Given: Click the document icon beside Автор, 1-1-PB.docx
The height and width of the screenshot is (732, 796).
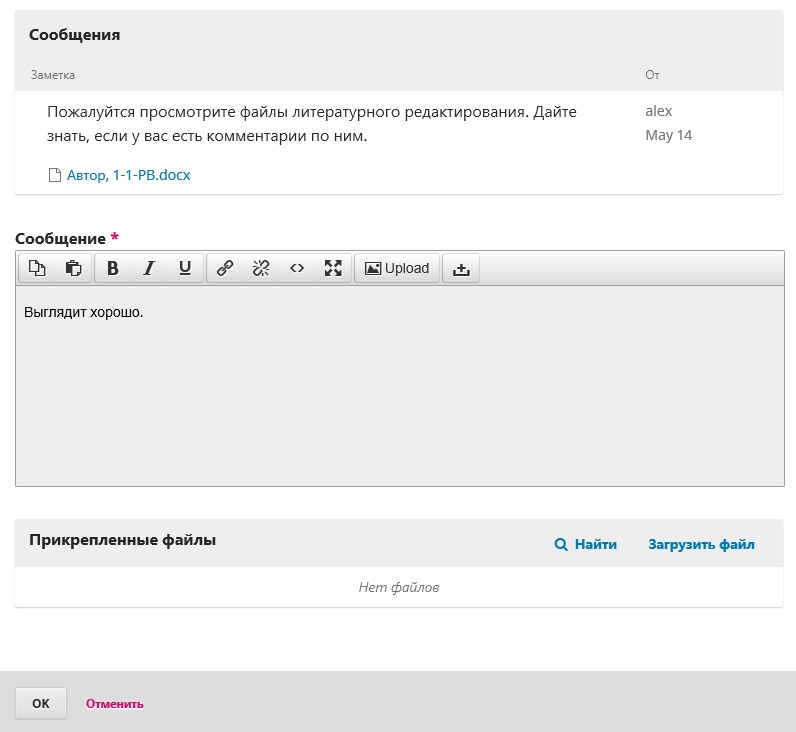Looking at the screenshot, I should point(55,175).
